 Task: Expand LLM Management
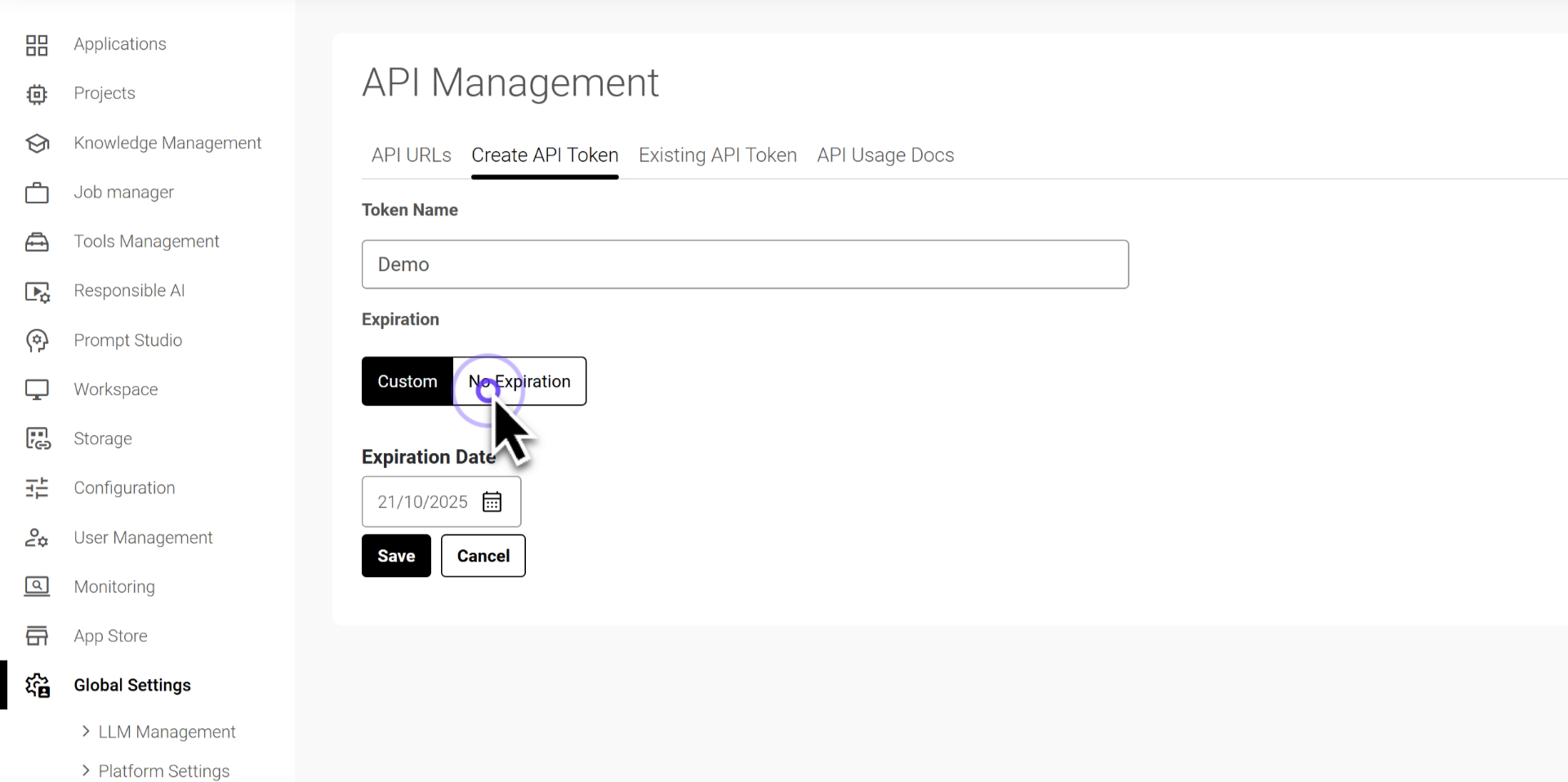click(166, 731)
